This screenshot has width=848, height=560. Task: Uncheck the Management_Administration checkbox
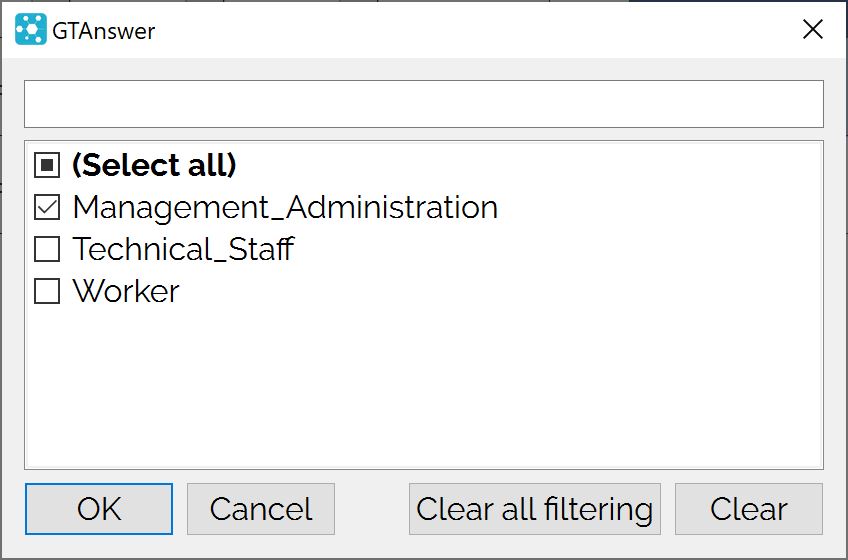[x=47, y=207]
